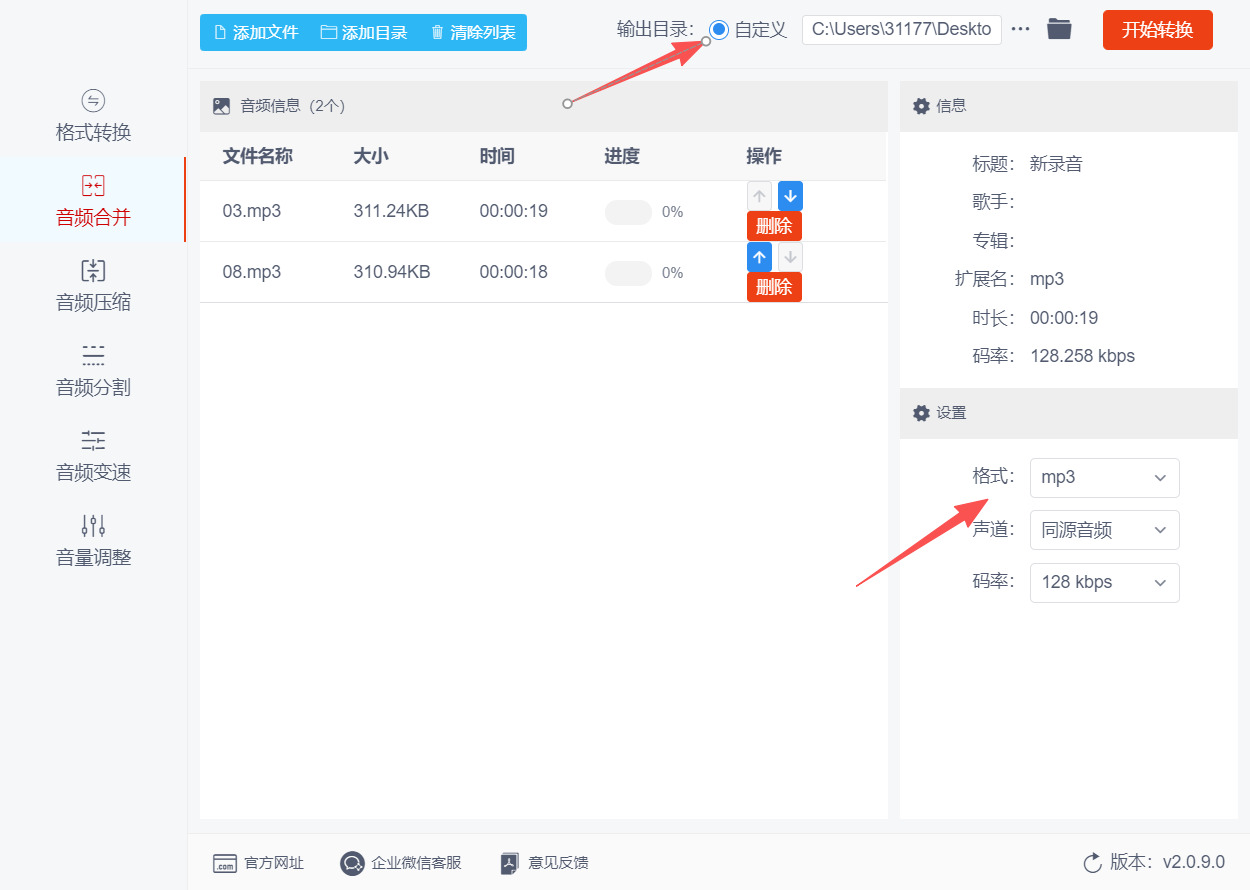Click the 版本: v2.0.9.0 text
The height and width of the screenshot is (890, 1250).
pyautogui.click(x=1167, y=863)
